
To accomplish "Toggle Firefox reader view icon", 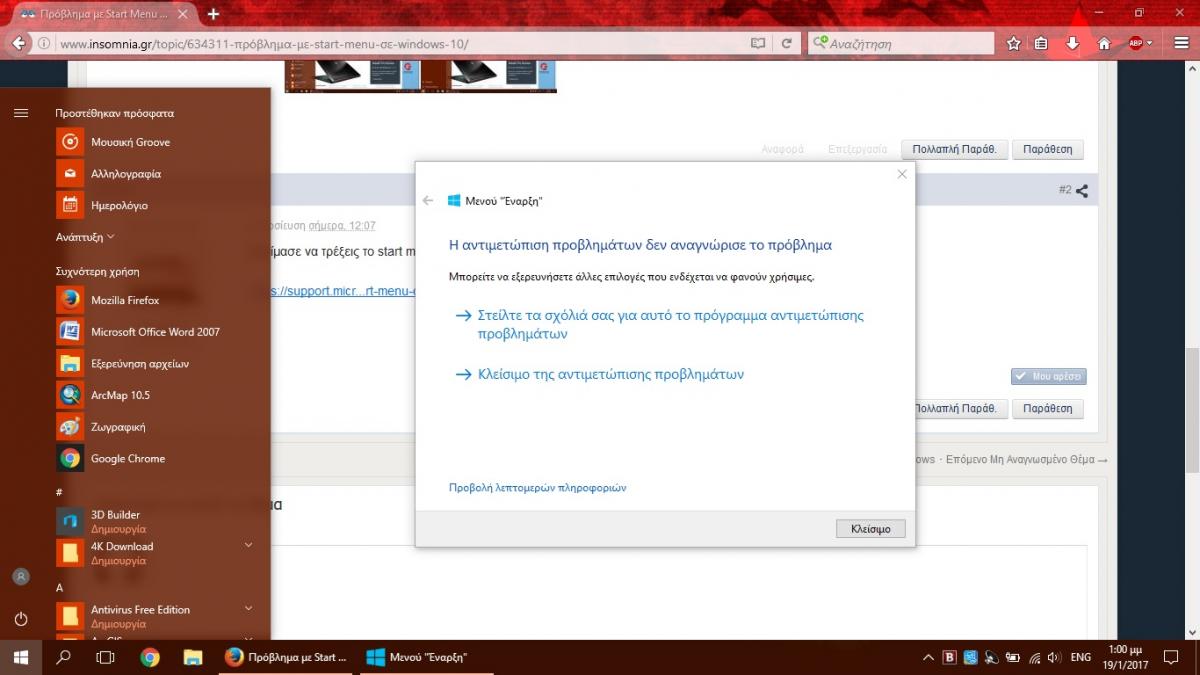I will pos(759,43).
